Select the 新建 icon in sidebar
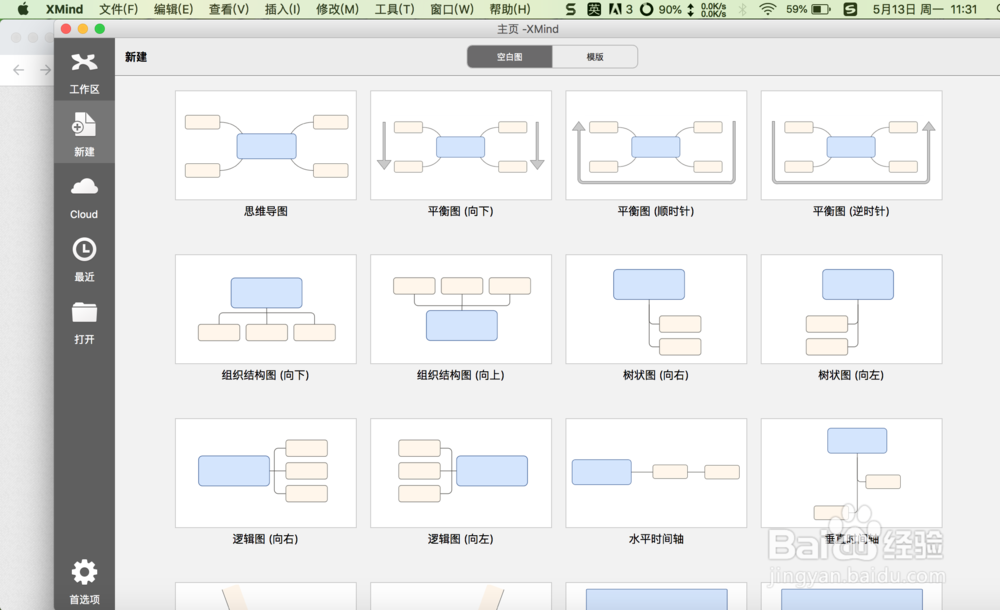 pos(83,130)
